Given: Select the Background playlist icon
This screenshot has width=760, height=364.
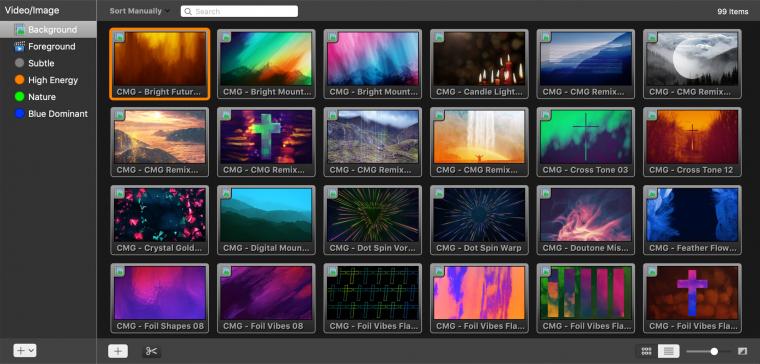Looking at the screenshot, I should 20,30.
